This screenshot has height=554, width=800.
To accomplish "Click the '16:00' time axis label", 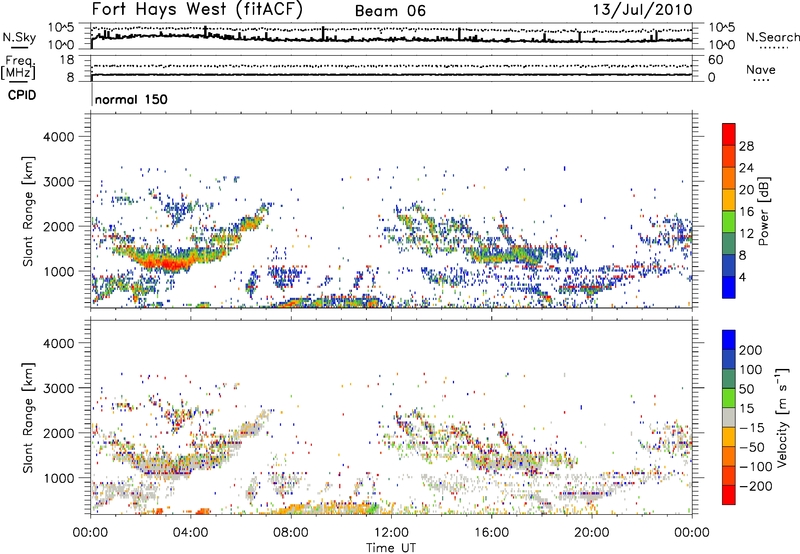I will point(491,533).
